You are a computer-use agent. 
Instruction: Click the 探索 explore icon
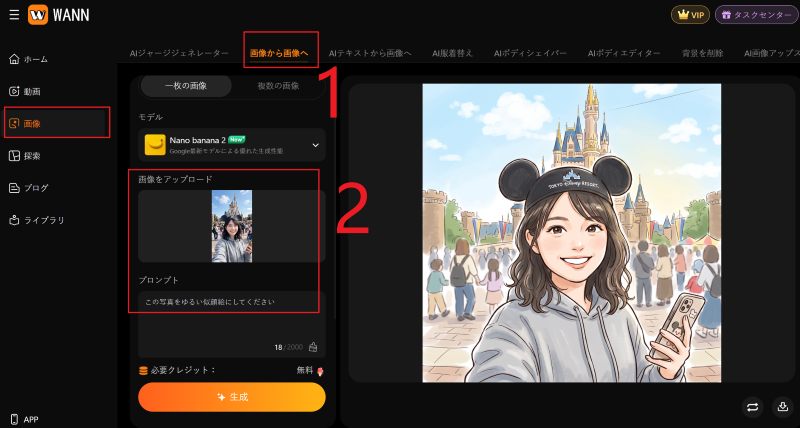(x=14, y=156)
